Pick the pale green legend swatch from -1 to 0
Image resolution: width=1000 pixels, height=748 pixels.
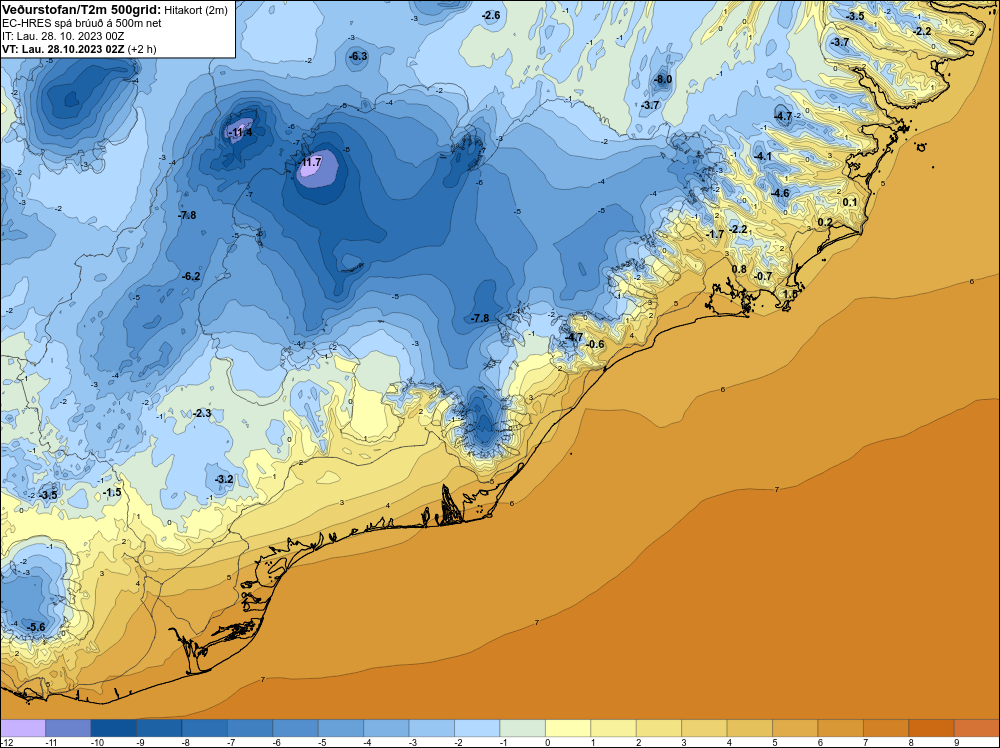pyautogui.click(x=523, y=728)
